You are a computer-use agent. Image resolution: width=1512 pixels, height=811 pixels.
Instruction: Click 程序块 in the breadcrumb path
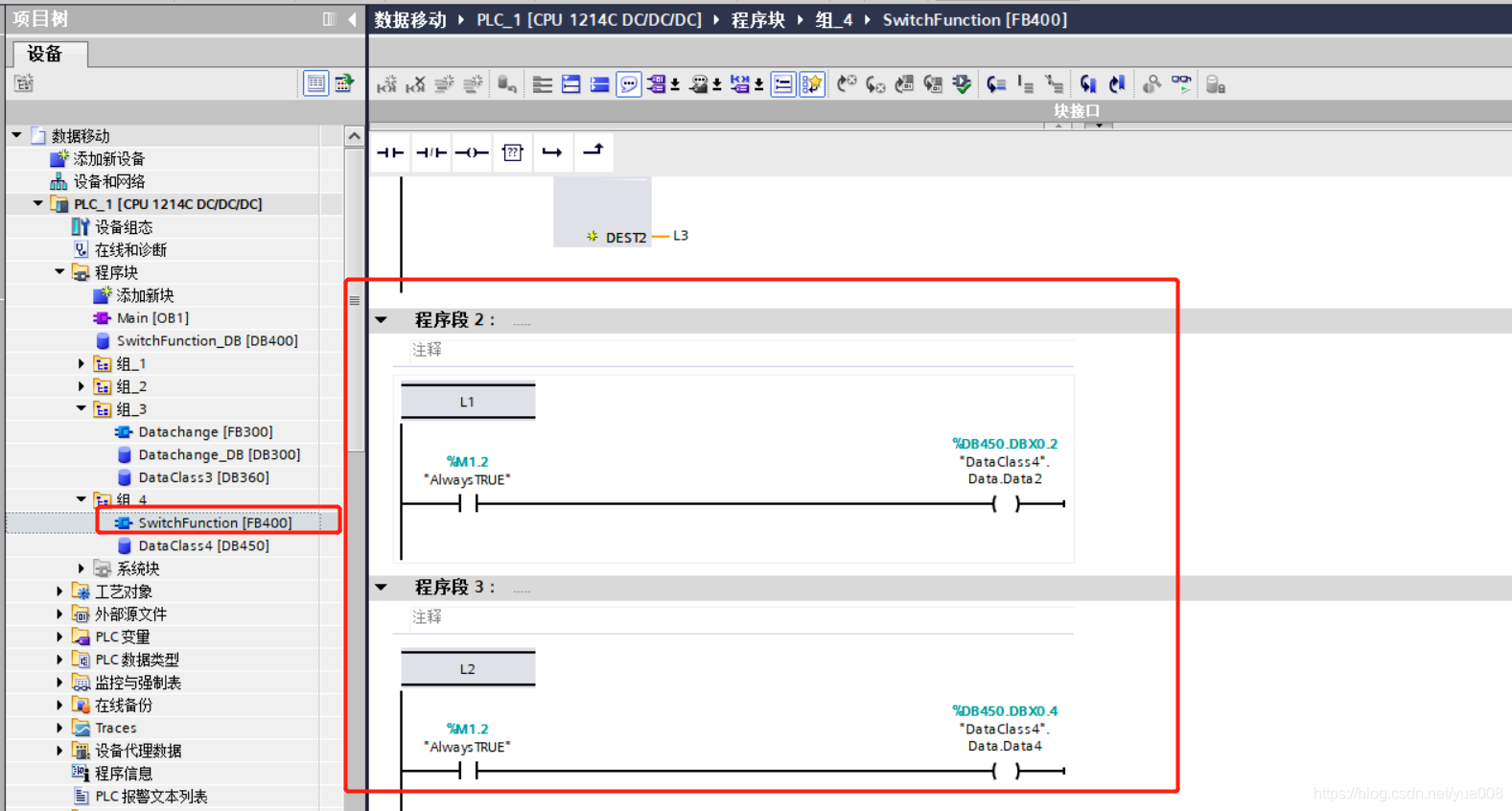click(757, 20)
